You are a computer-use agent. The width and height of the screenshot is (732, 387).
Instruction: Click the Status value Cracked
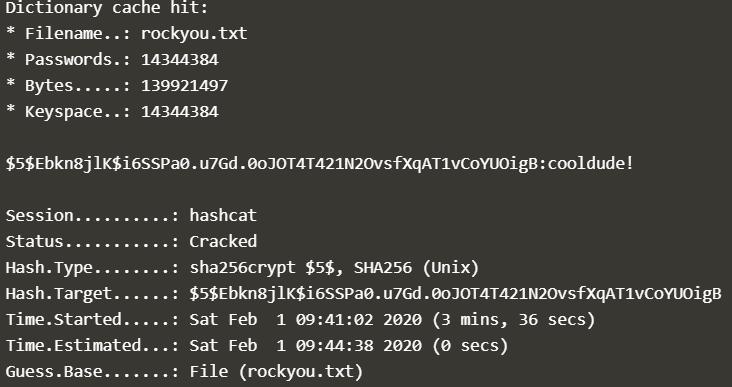click(223, 242)
